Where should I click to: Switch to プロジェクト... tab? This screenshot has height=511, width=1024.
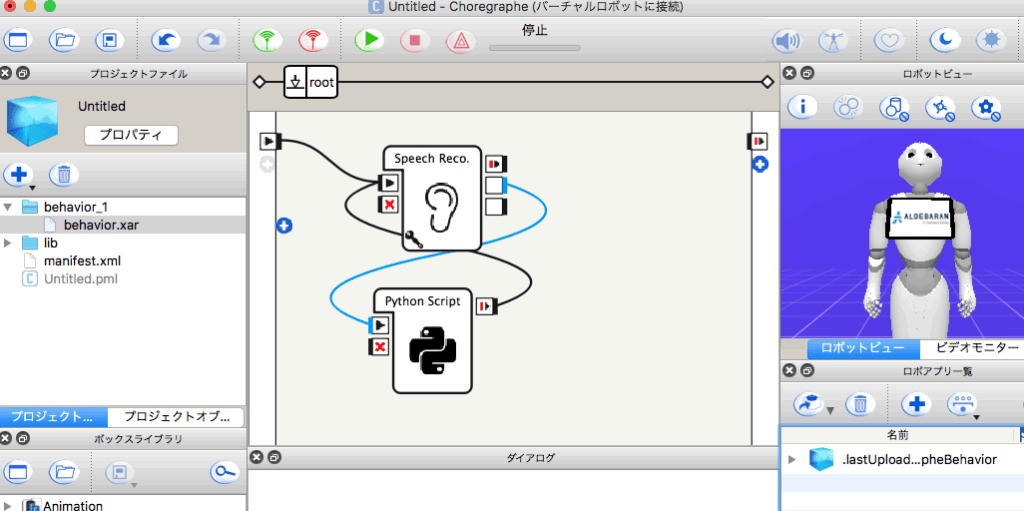point(54,416)
